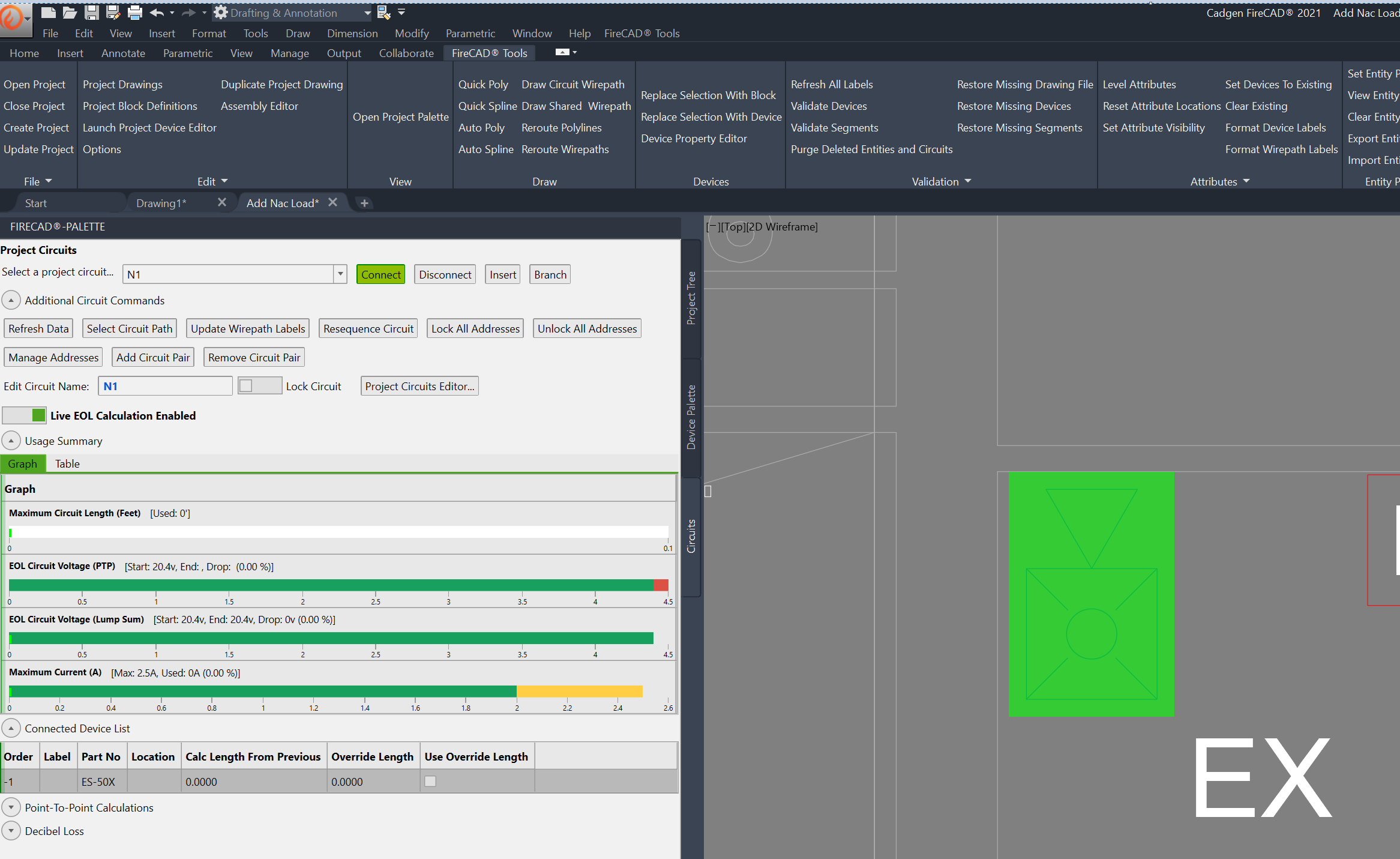Click the Open file folder icon
1400x859 pixels.
70,12
